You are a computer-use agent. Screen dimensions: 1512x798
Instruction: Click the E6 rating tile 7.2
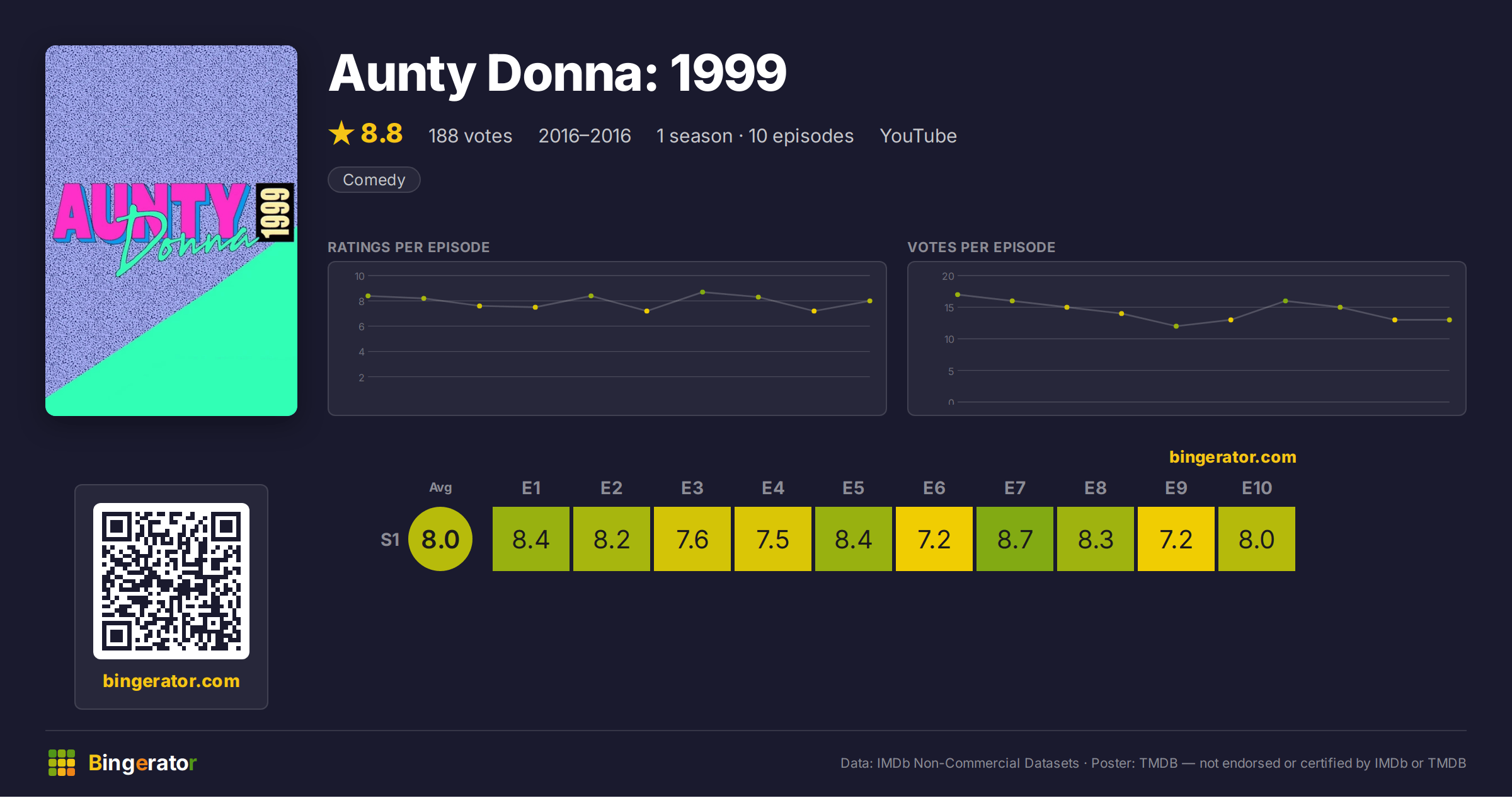pyautogui.click(x=934, y=539)
